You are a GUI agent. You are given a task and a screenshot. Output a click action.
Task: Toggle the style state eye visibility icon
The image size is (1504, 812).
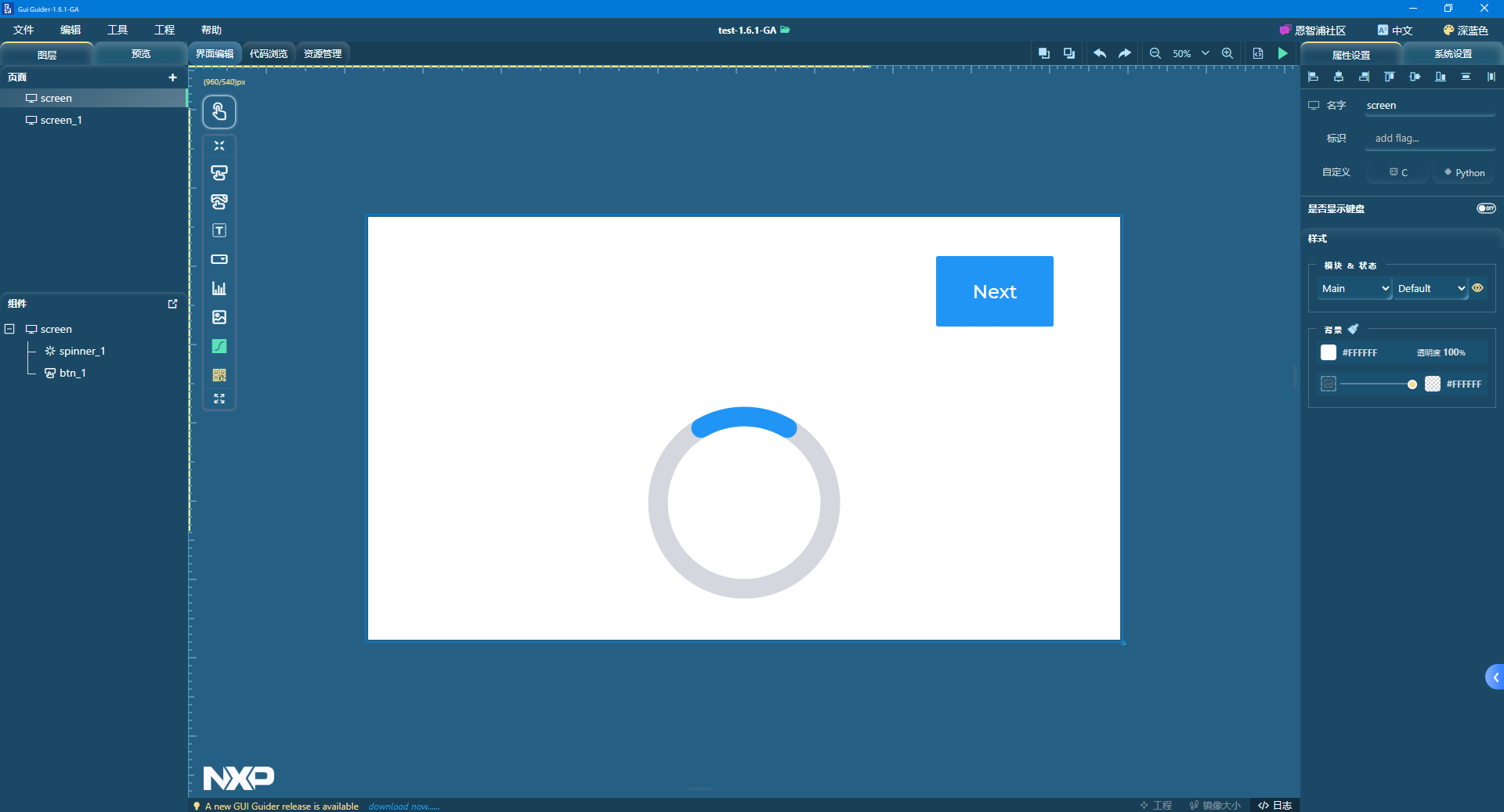tap(1477, 288)
